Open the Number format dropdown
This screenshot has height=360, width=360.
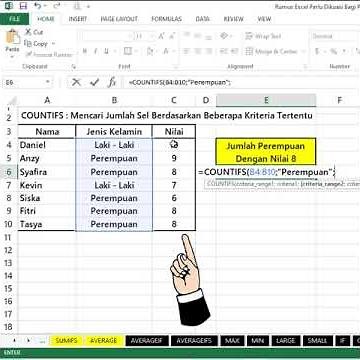pyautogui.click(x=335, y=36)
